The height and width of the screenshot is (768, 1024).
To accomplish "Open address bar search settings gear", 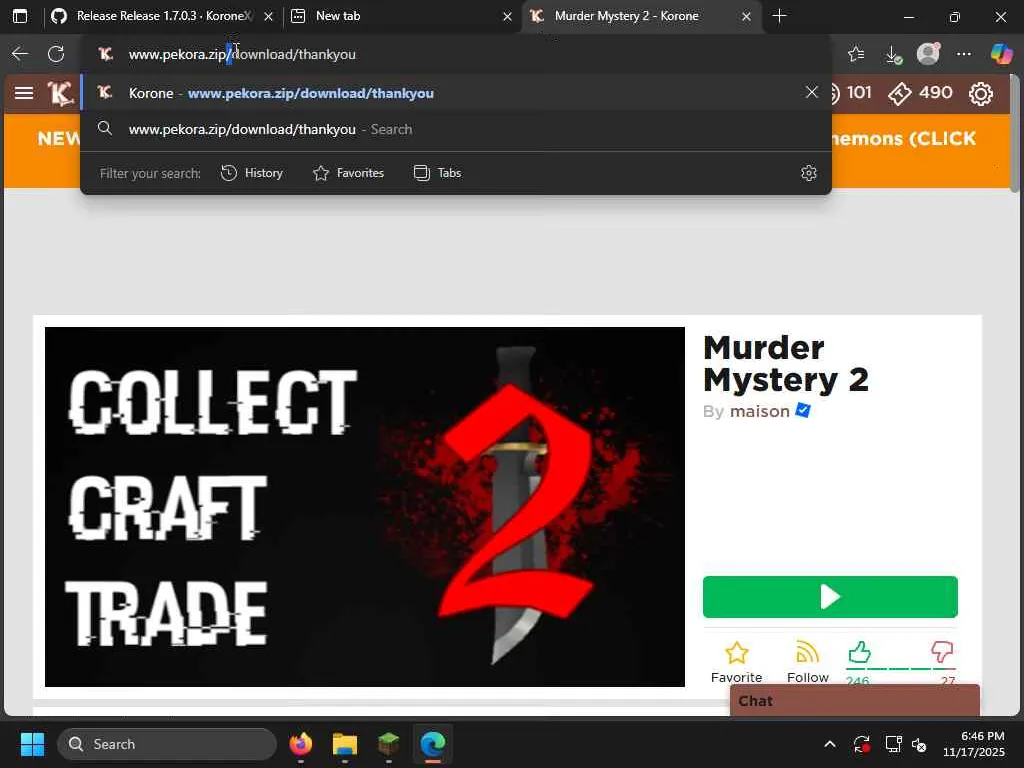I will pyautogui.click(x=808, y=173).
